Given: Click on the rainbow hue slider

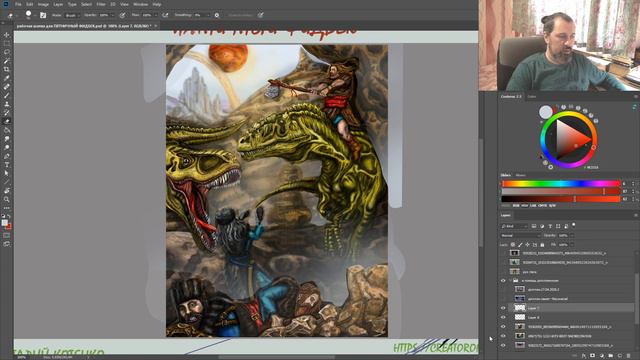Looking at the screenshot, I should (x=561, y=184).
